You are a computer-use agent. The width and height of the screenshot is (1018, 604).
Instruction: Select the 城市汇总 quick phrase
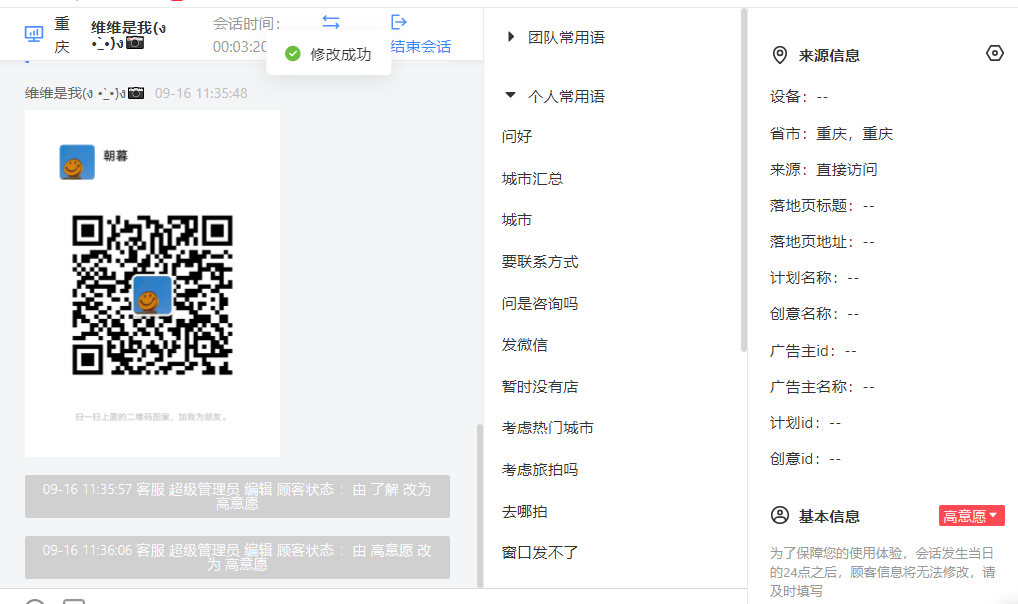click(532, 179)
